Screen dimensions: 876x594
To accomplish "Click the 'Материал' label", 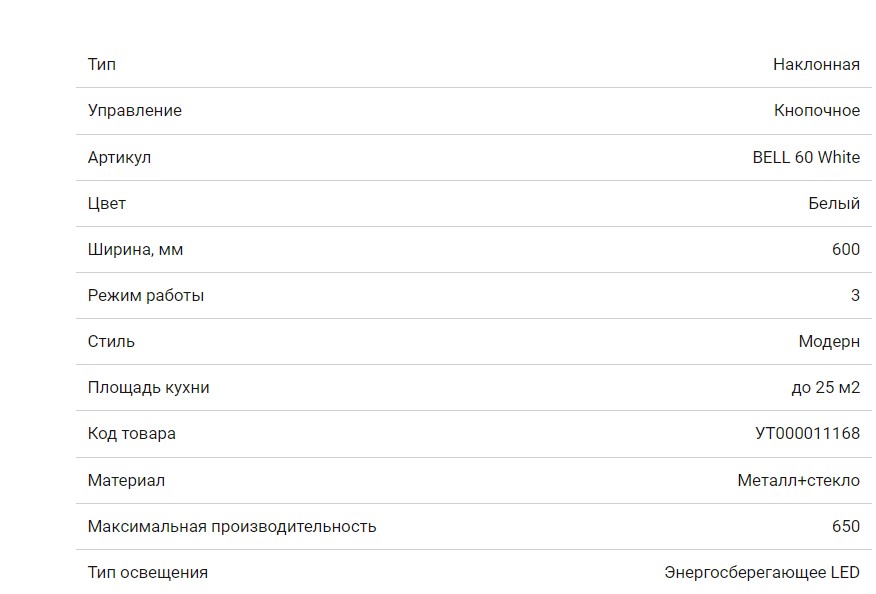I will pyautogui.click(x=126, y=480).
